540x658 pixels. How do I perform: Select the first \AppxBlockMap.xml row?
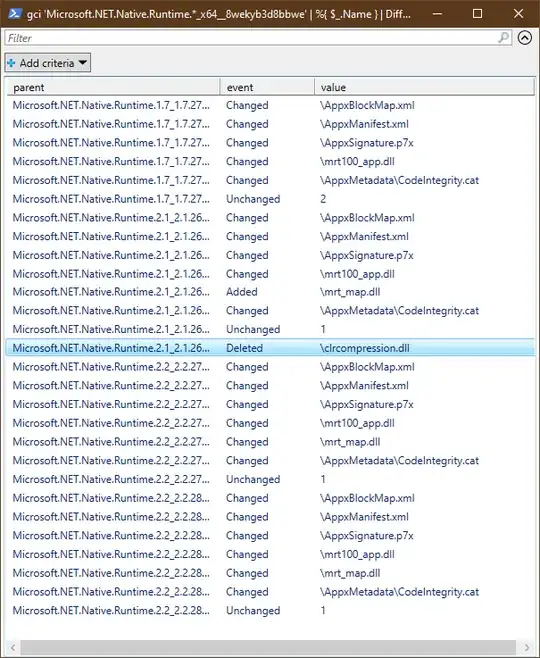click(x=270, y=105)
